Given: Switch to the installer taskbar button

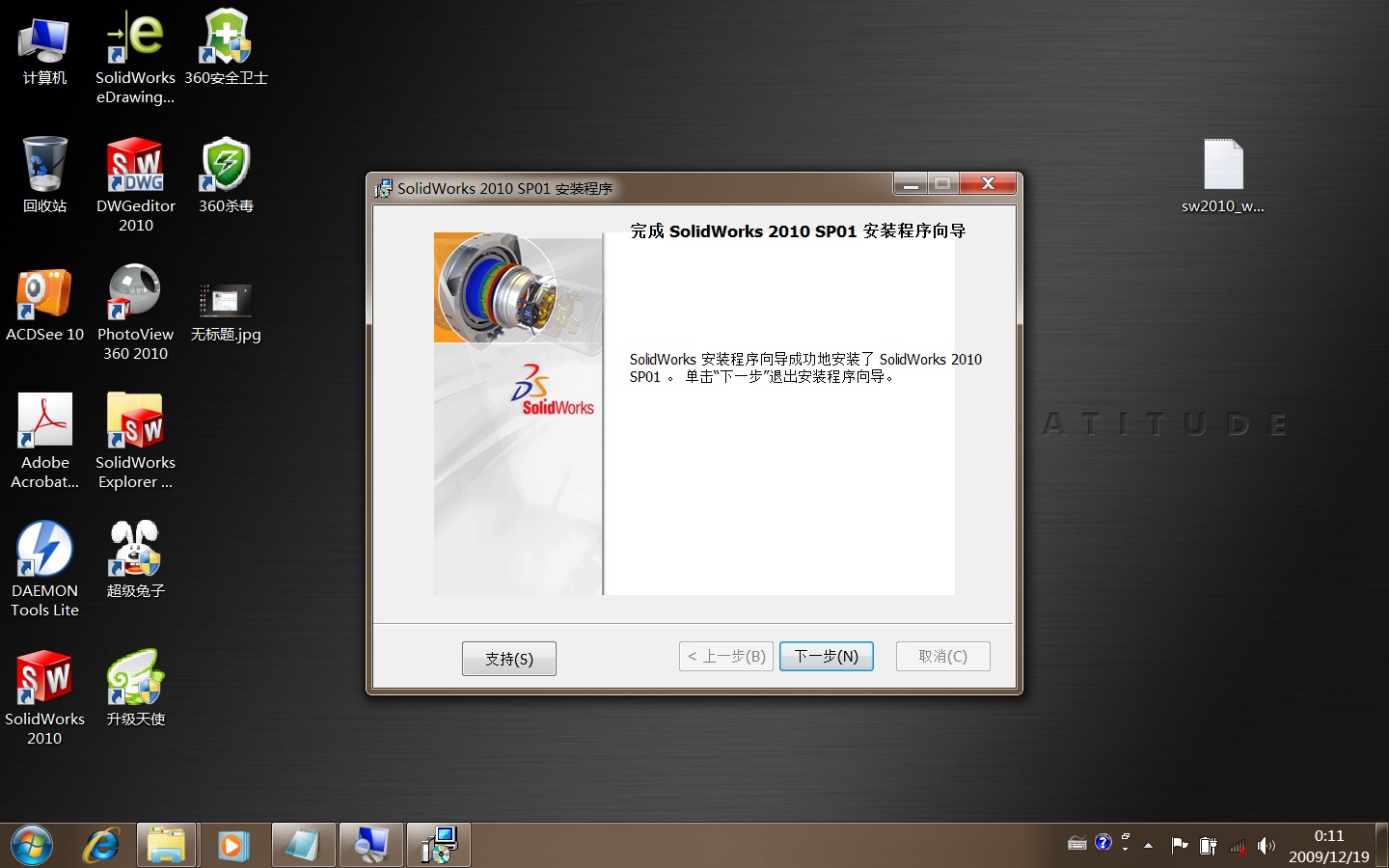Looking at the screenshot, I should (x=439, y=846).
